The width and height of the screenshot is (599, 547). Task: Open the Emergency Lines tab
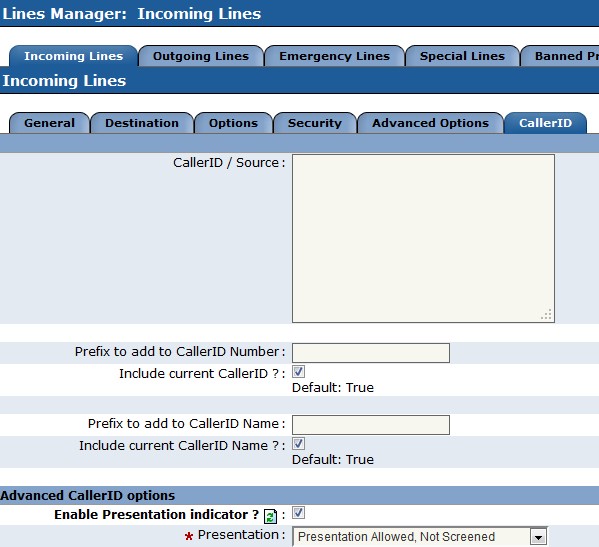tap(334, 56)
